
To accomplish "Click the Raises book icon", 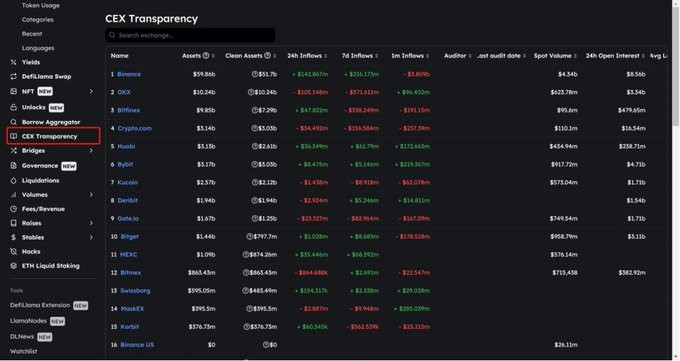I will pos(13,223).
